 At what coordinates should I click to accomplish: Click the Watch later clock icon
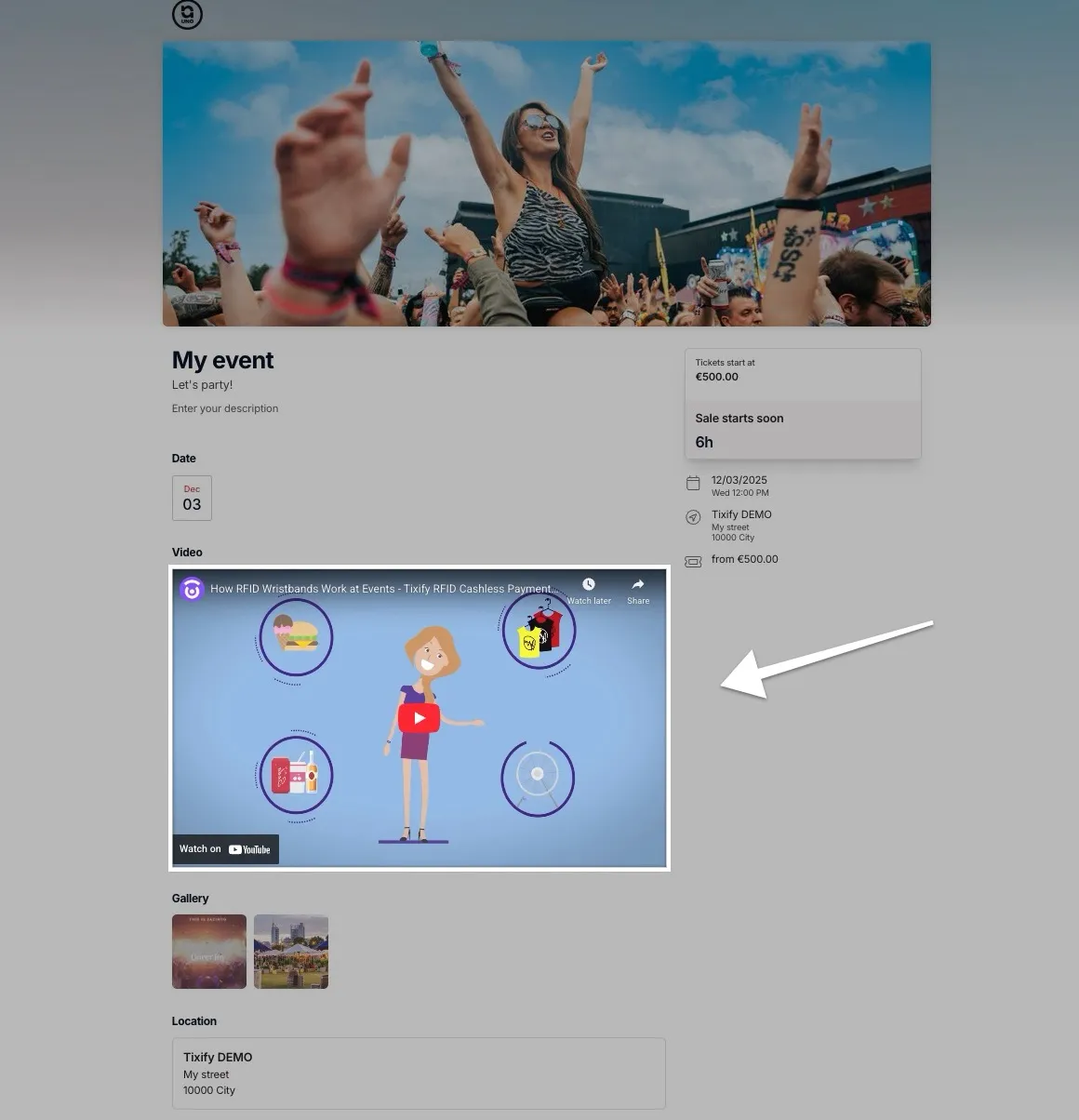pos(589,584)
